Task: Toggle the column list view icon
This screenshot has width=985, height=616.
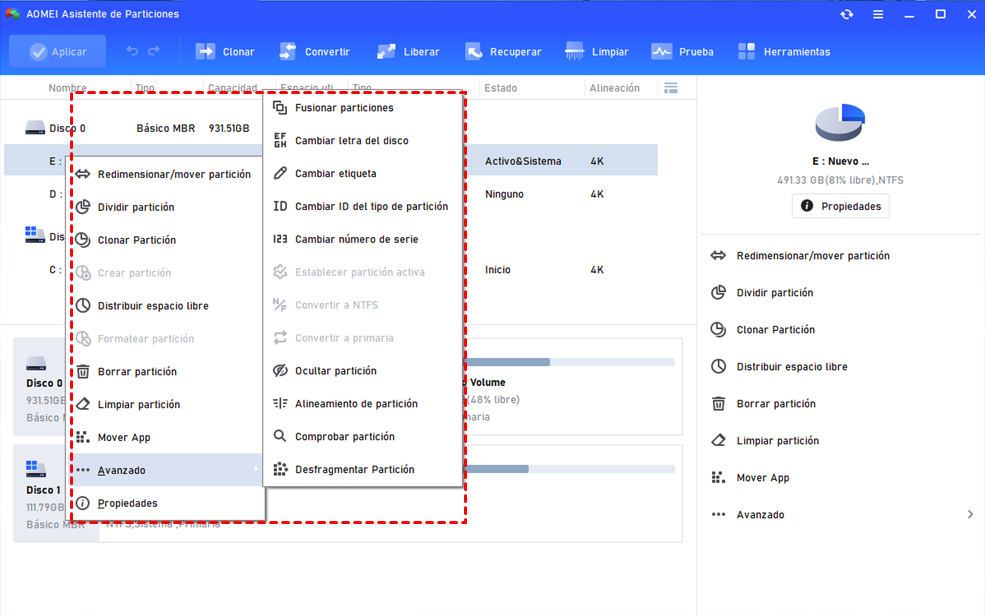Action: click(x=671, y=88)
